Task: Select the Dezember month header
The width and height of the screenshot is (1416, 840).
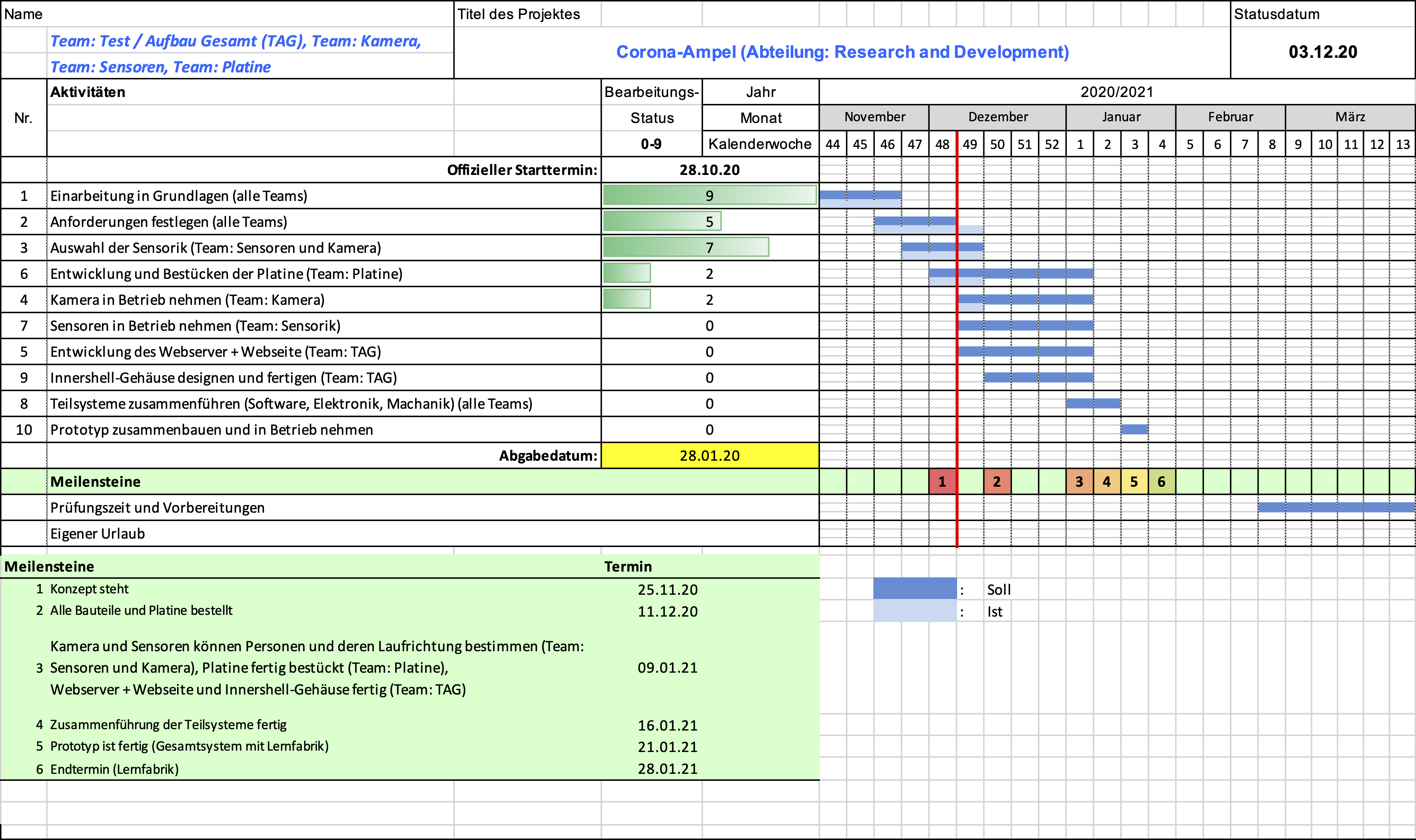Action: coord(997,117)
